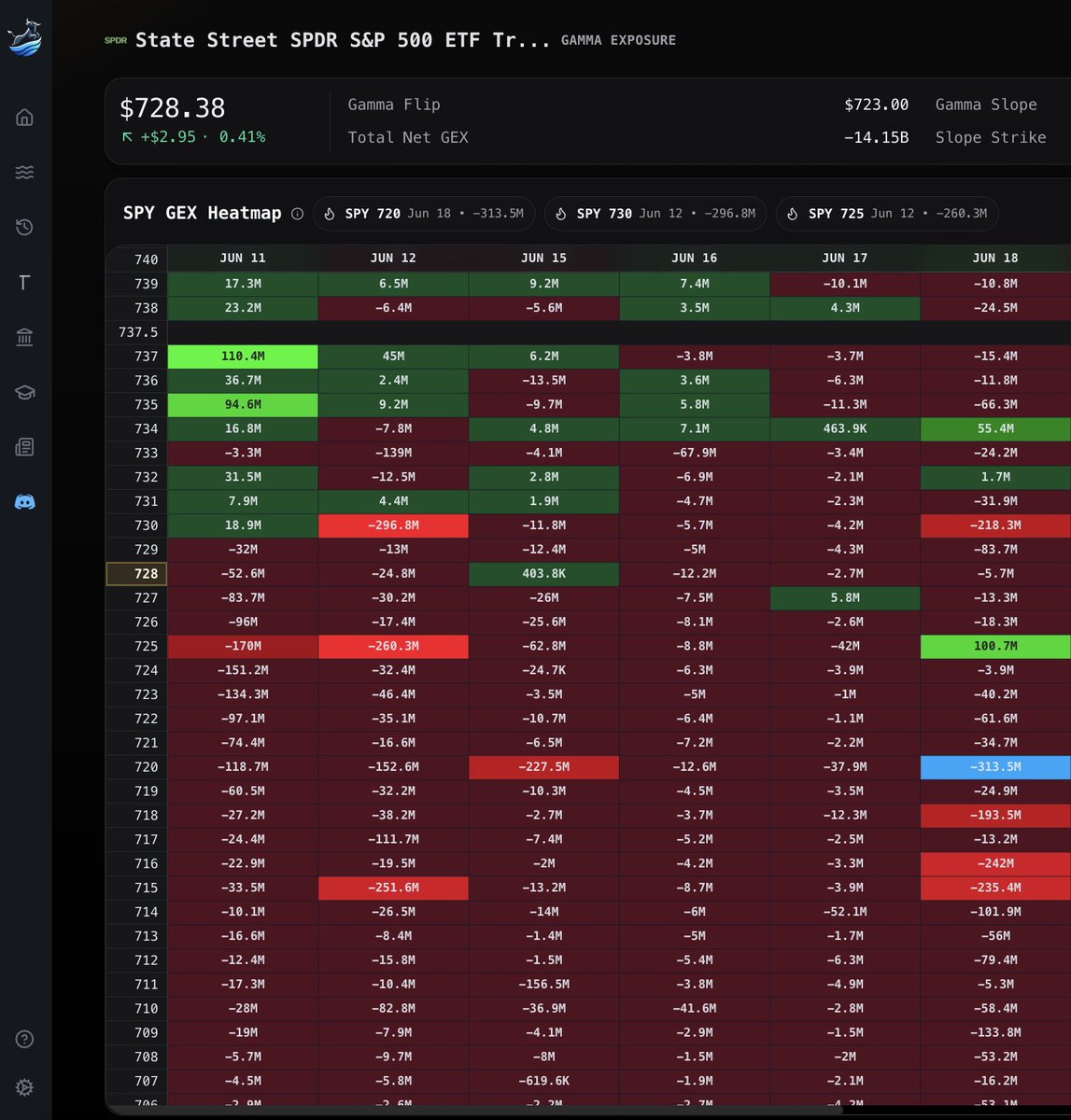
Task: Click the $728.38 price
Action: pos(173,108)
